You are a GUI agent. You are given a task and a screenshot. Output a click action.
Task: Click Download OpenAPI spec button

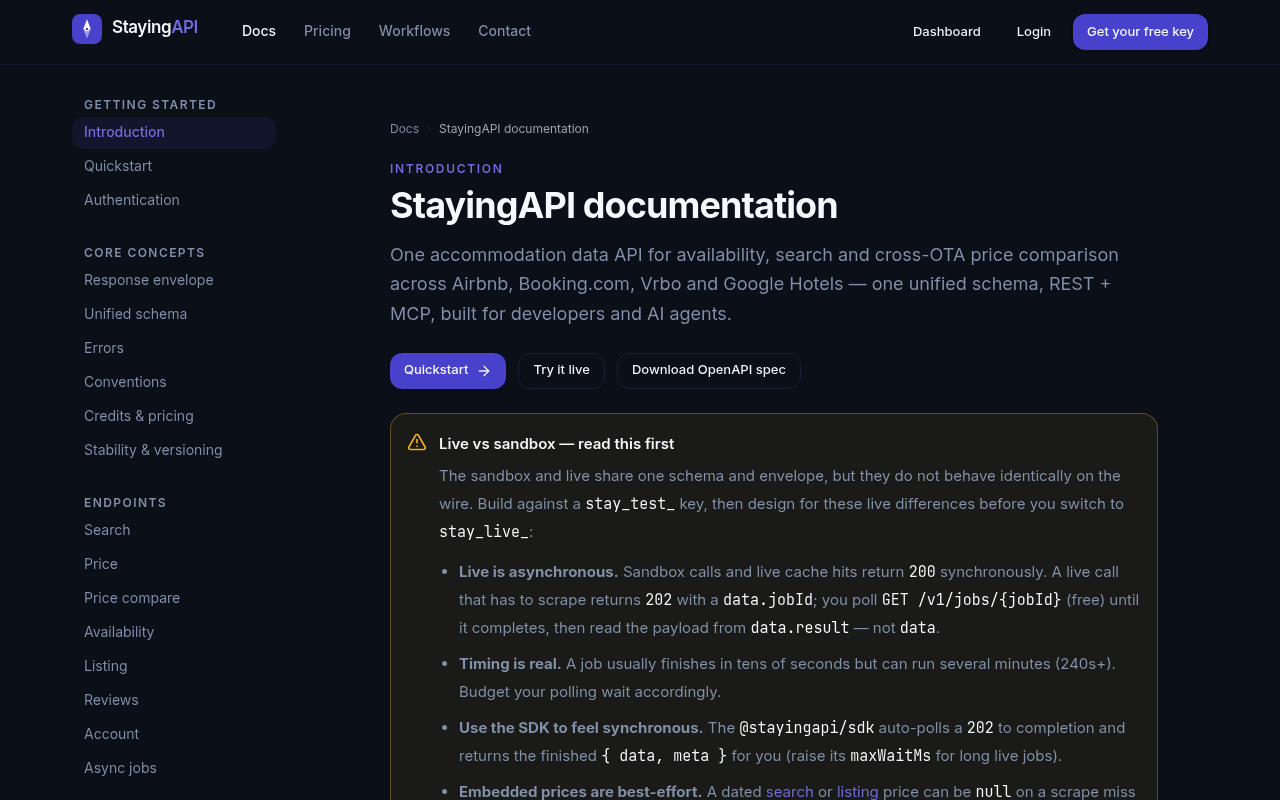pyautogui.click(x=708, y=371)
